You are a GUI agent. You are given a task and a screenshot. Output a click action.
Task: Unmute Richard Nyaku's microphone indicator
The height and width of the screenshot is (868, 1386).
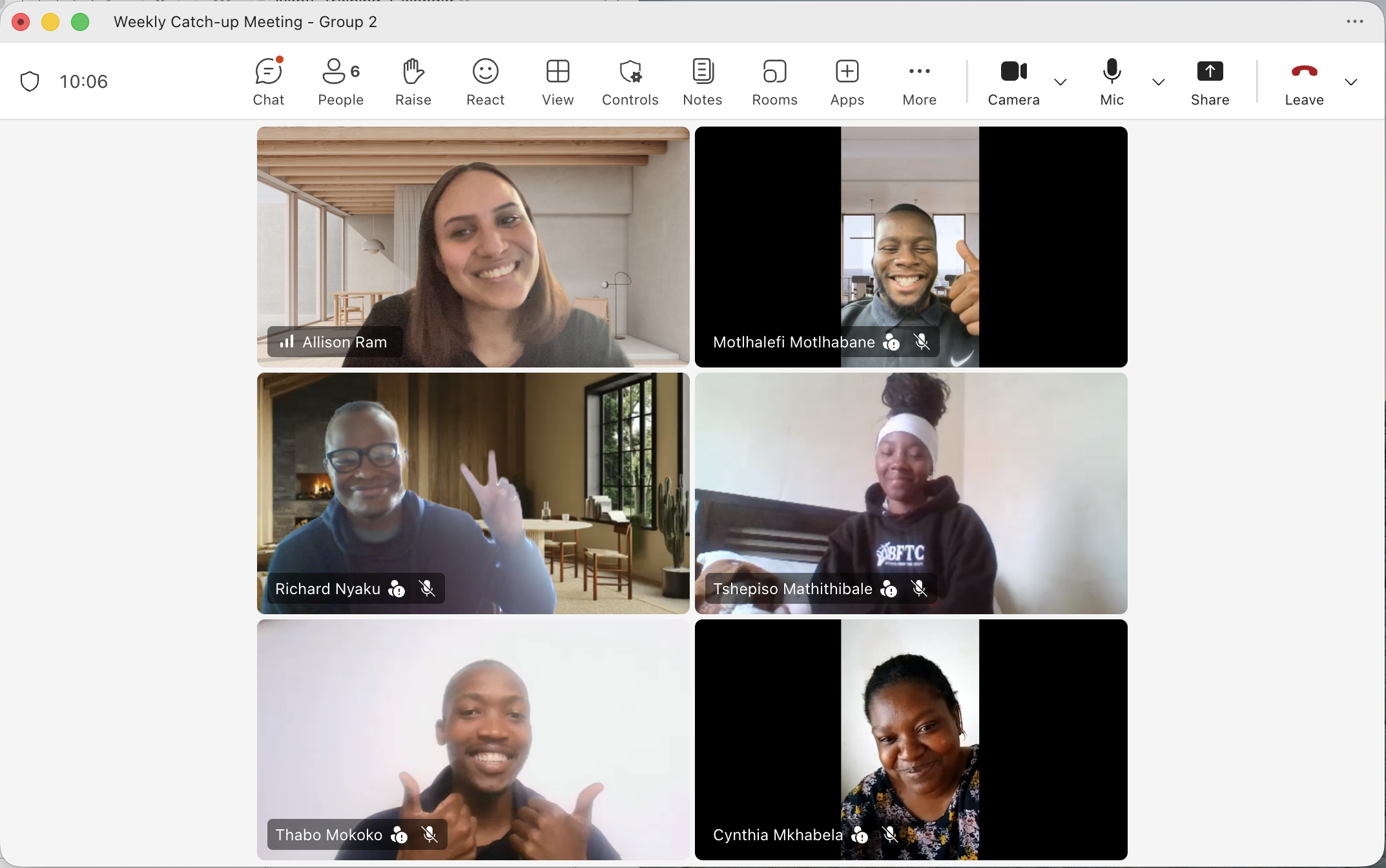(427, 588)
